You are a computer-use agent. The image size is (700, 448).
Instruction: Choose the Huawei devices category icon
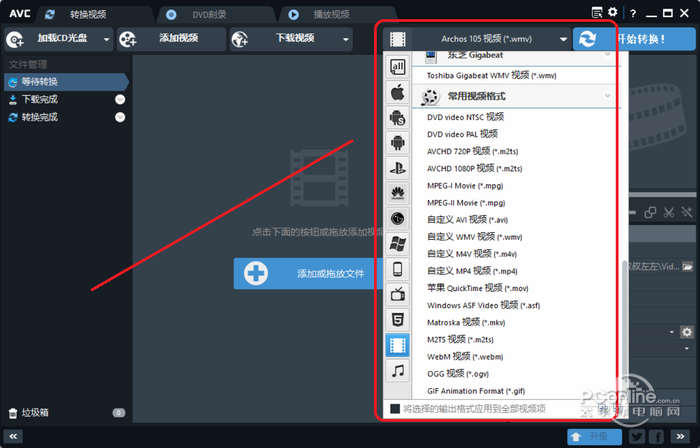pos(397,193)
